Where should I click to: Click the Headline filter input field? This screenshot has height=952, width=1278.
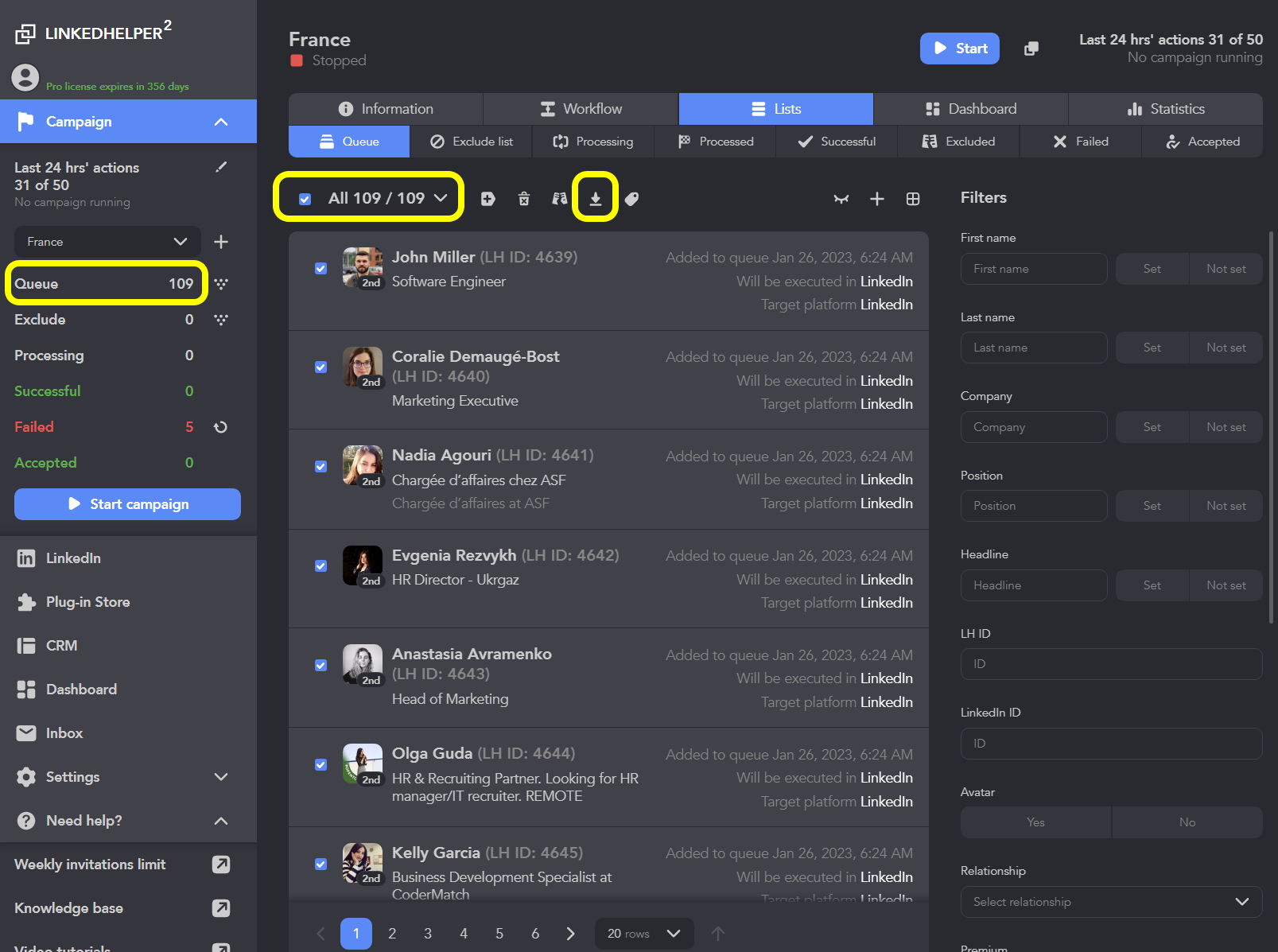(1034, 585)
